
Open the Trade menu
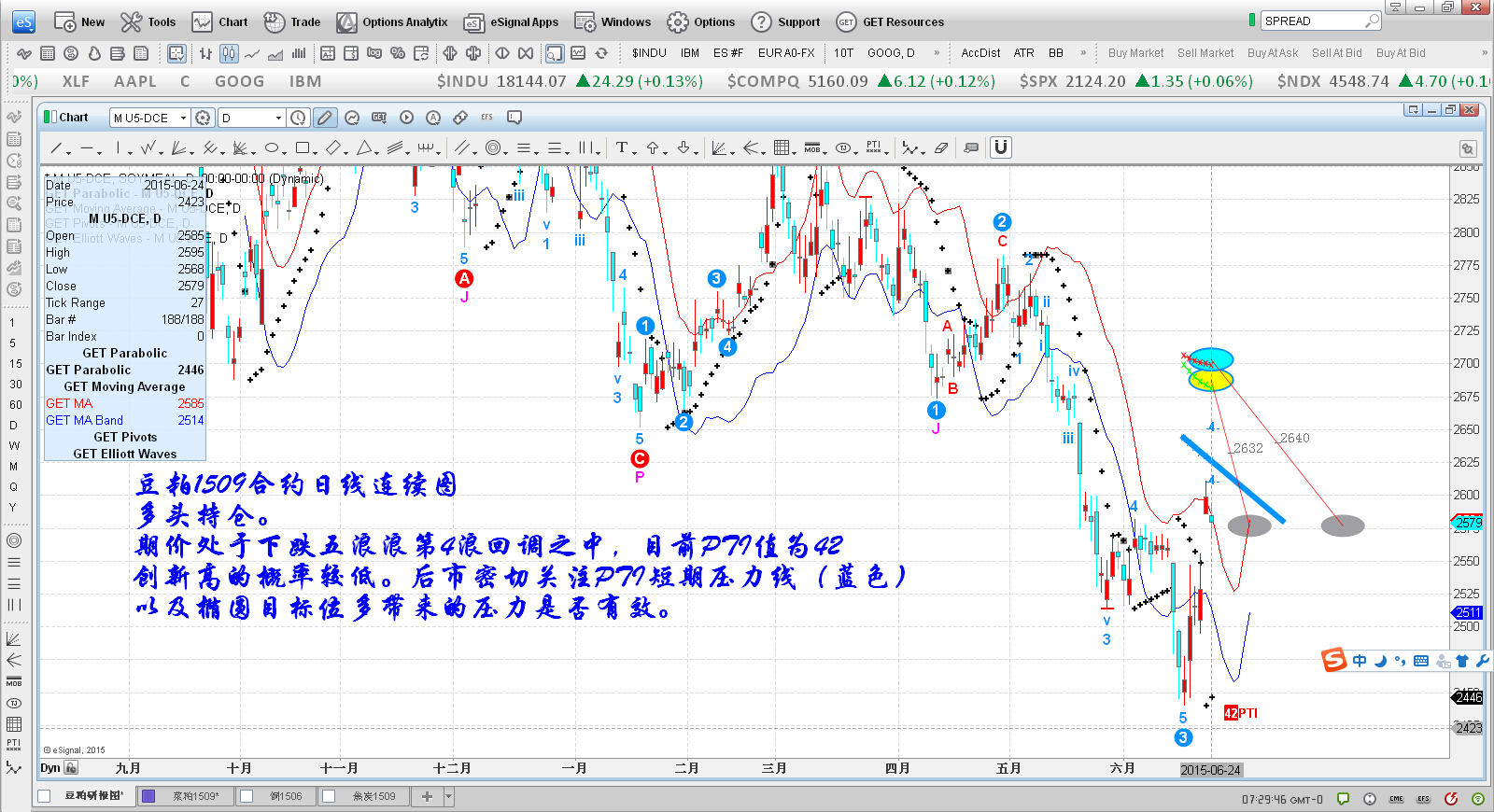pyautogui.click(x=292, y=21)
